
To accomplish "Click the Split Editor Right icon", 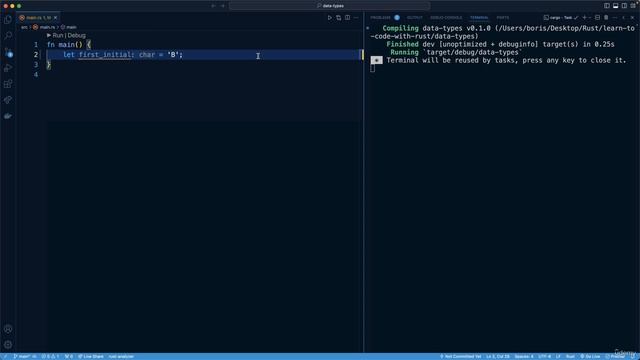I will (347, 18).
